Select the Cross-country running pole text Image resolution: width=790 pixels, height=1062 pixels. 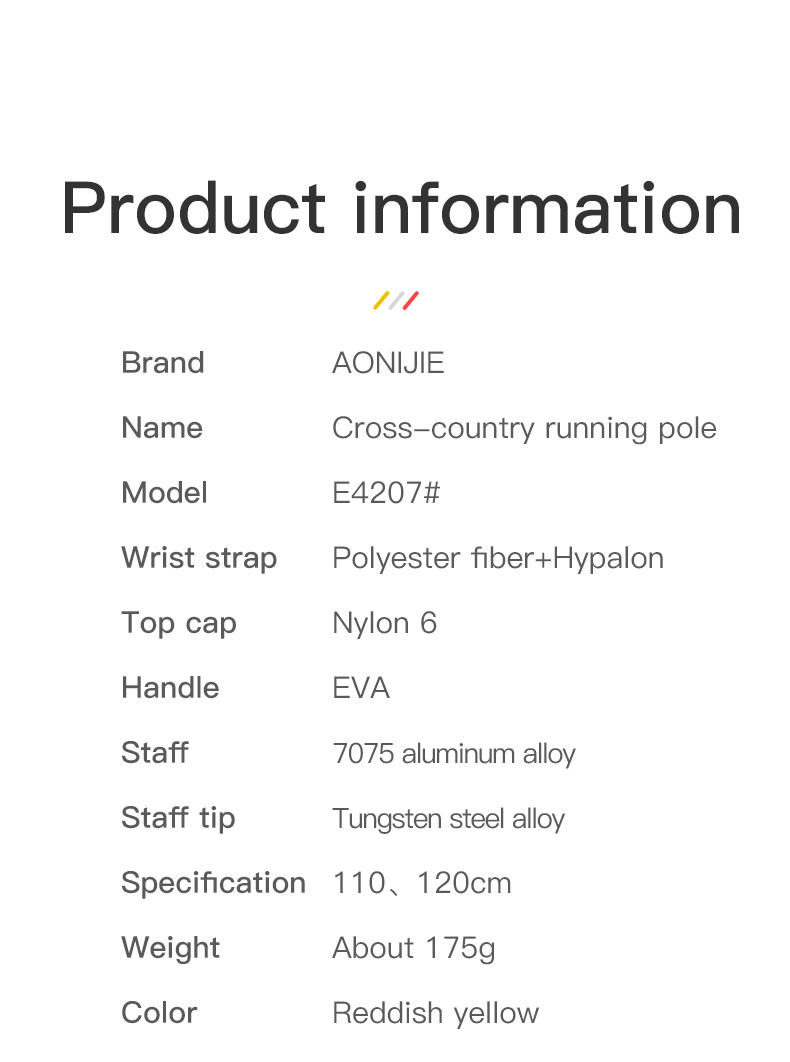[x=524, y=428]
